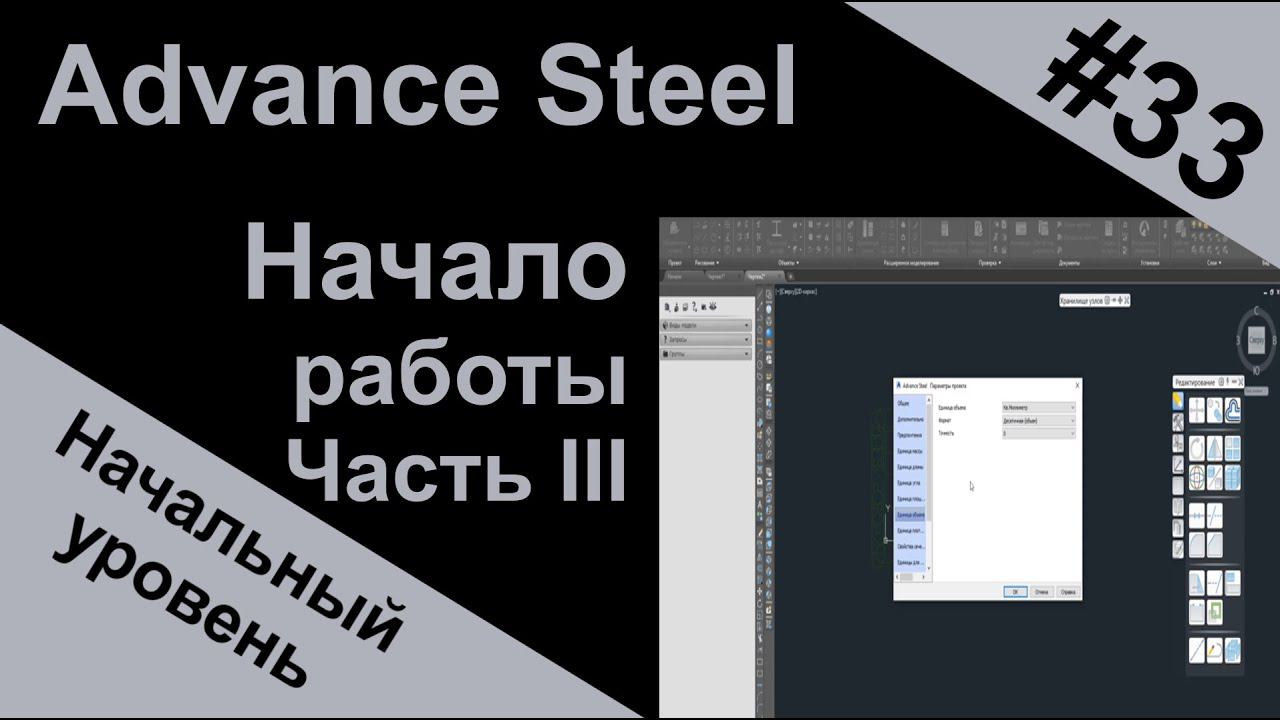Screen dimensions: 1280x720
Task: Select Дополнительно in the settings list
Action: (x=911, y=419)
